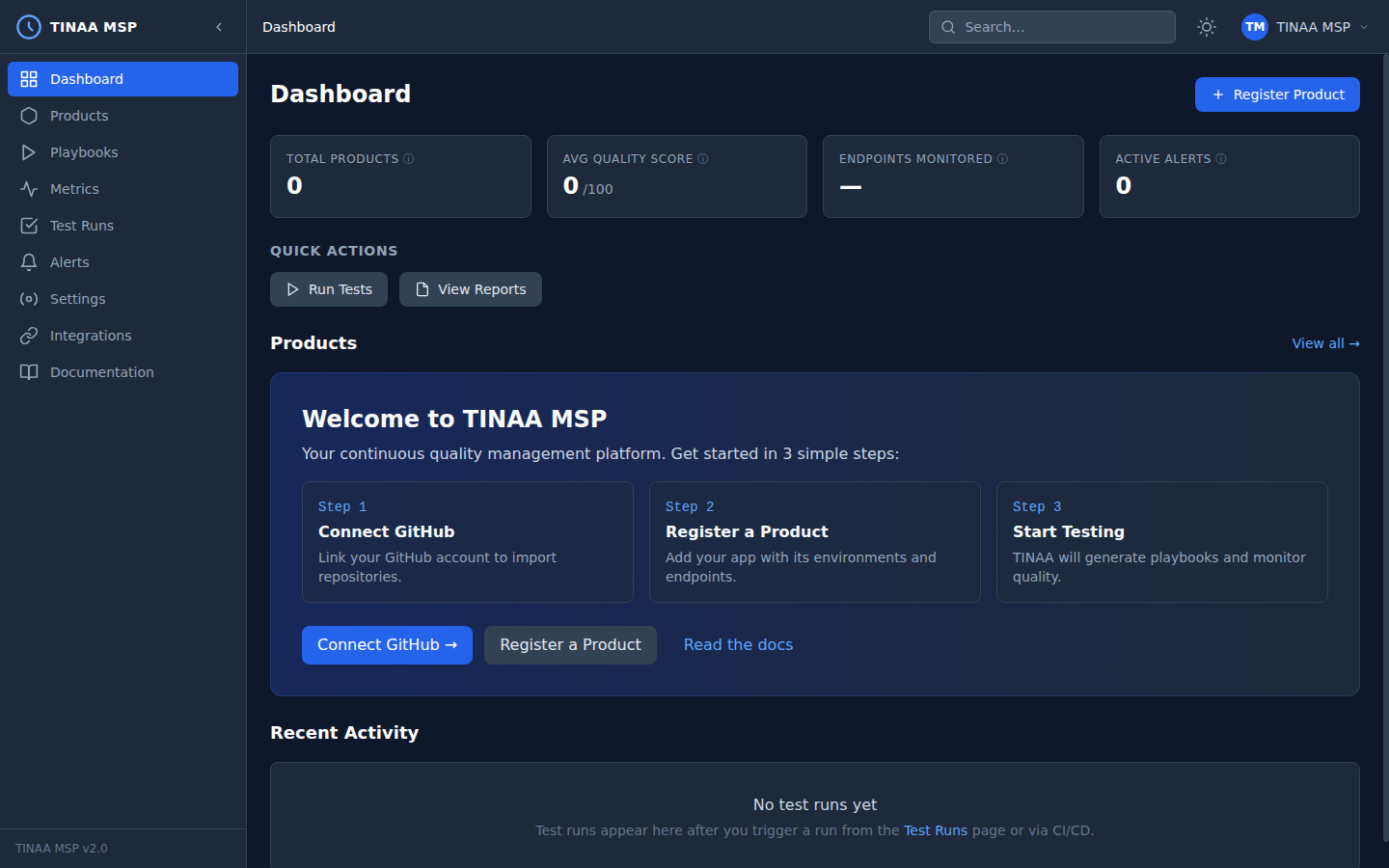The width and height of the screenshot is (1389, 868).
Task: Open the Read the docs link
Action: pyautogui.click(x=738, y=645)
